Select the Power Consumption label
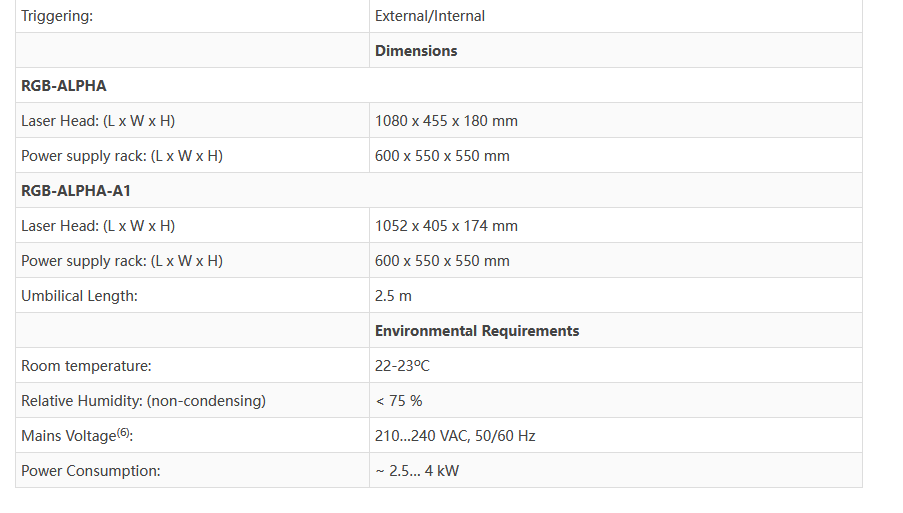 pos(90,471)
